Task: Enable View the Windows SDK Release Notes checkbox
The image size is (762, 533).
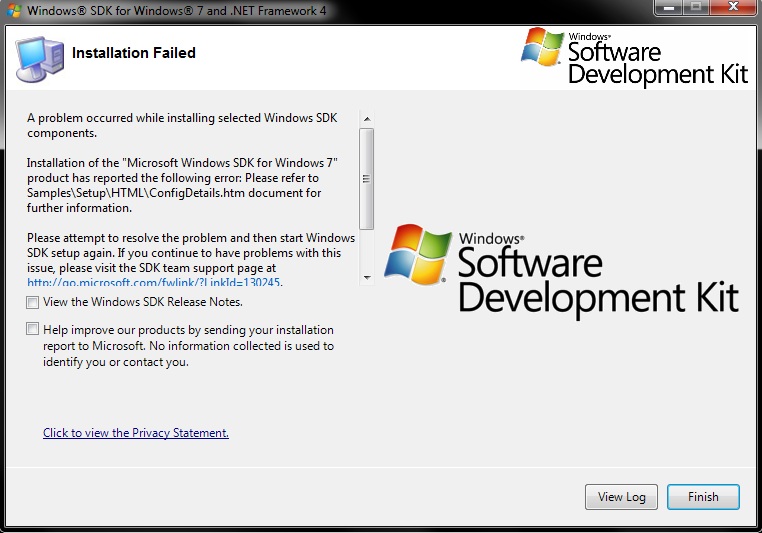Action: (33, 302)
